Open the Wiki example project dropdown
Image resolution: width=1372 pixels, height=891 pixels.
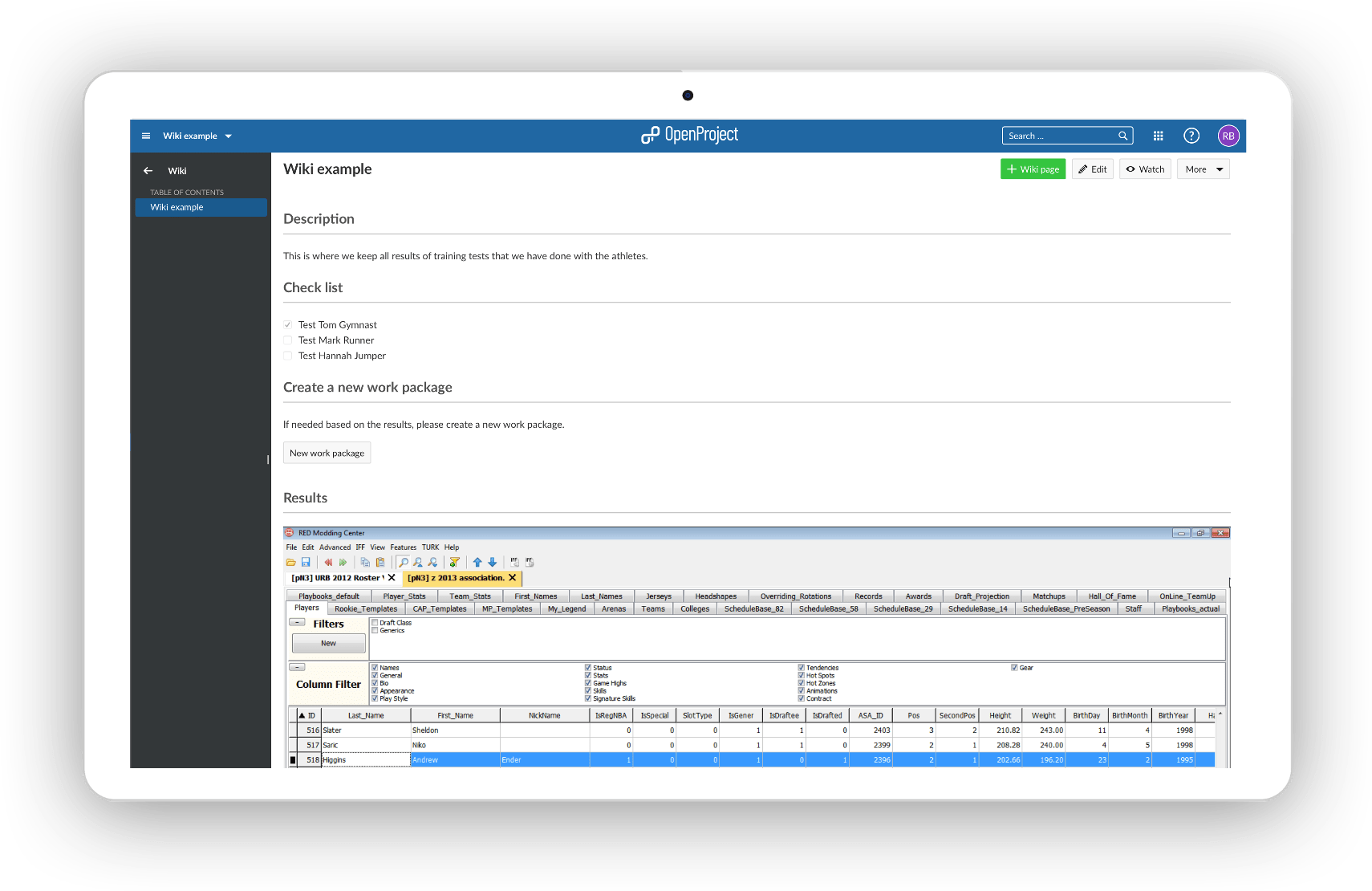tap(197, 136)
